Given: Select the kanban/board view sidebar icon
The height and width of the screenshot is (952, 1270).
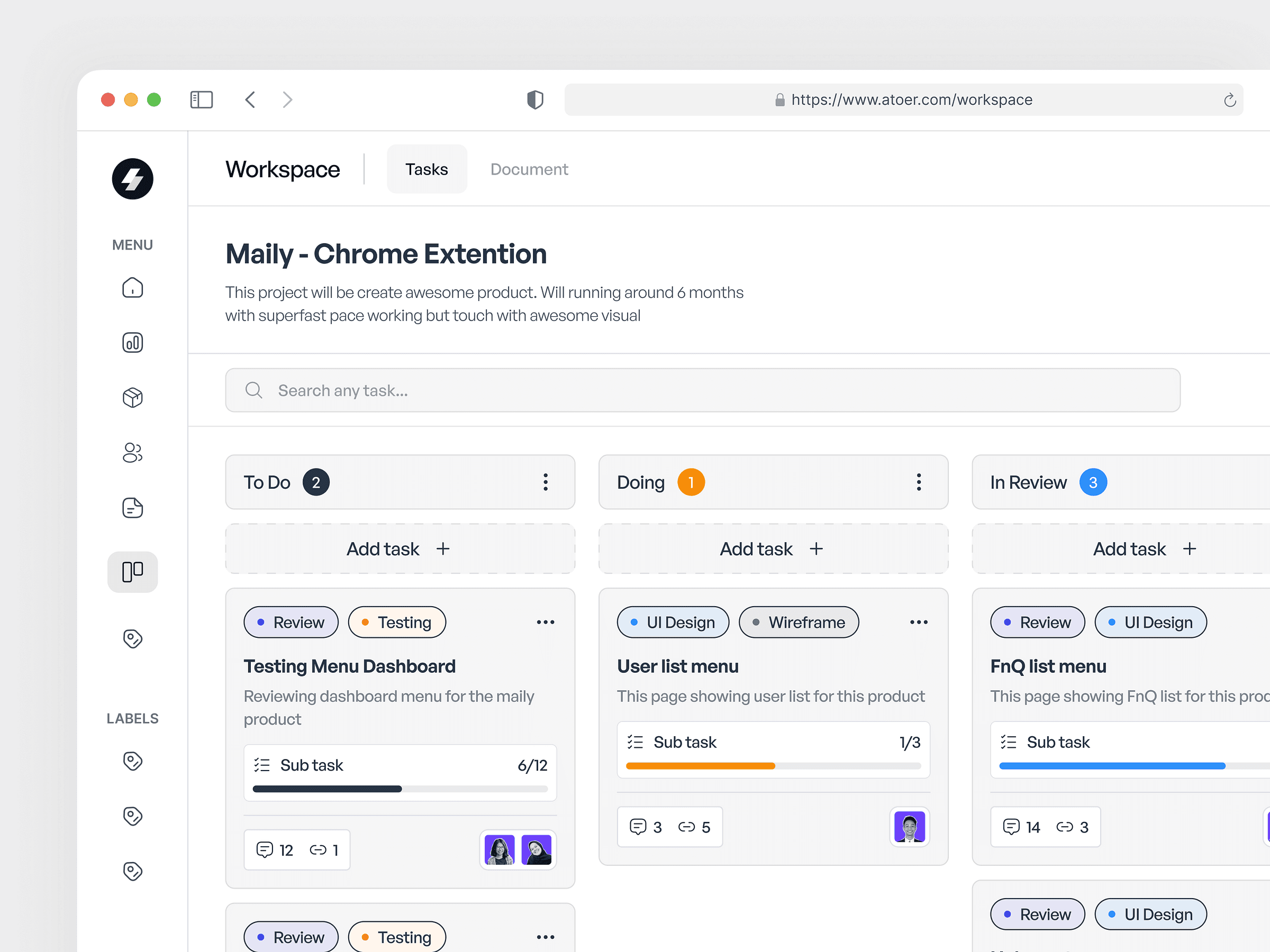Looking at the screenshot, I should 132,571.
